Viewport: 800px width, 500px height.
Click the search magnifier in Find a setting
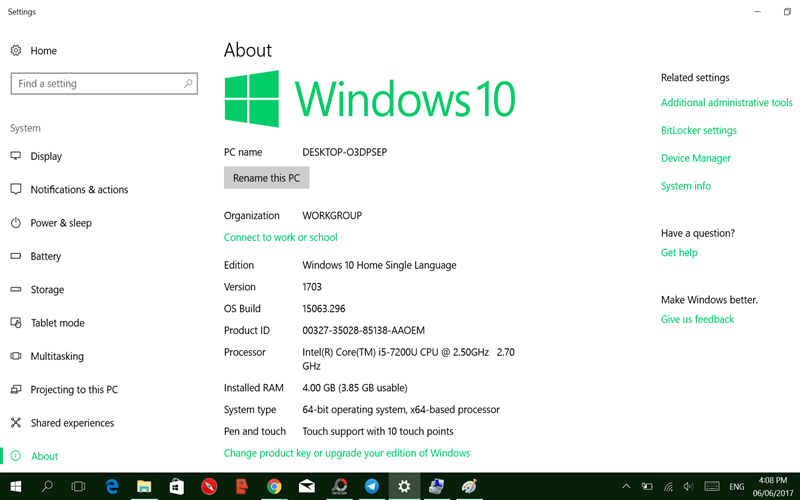[x=188, y=83]
